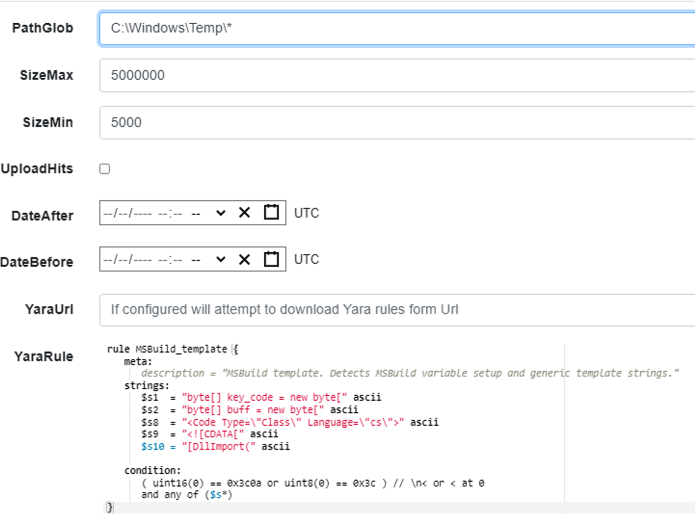Select the time portion of DateBefore
Screen dimensions: 695x524
tap(171, 260)
